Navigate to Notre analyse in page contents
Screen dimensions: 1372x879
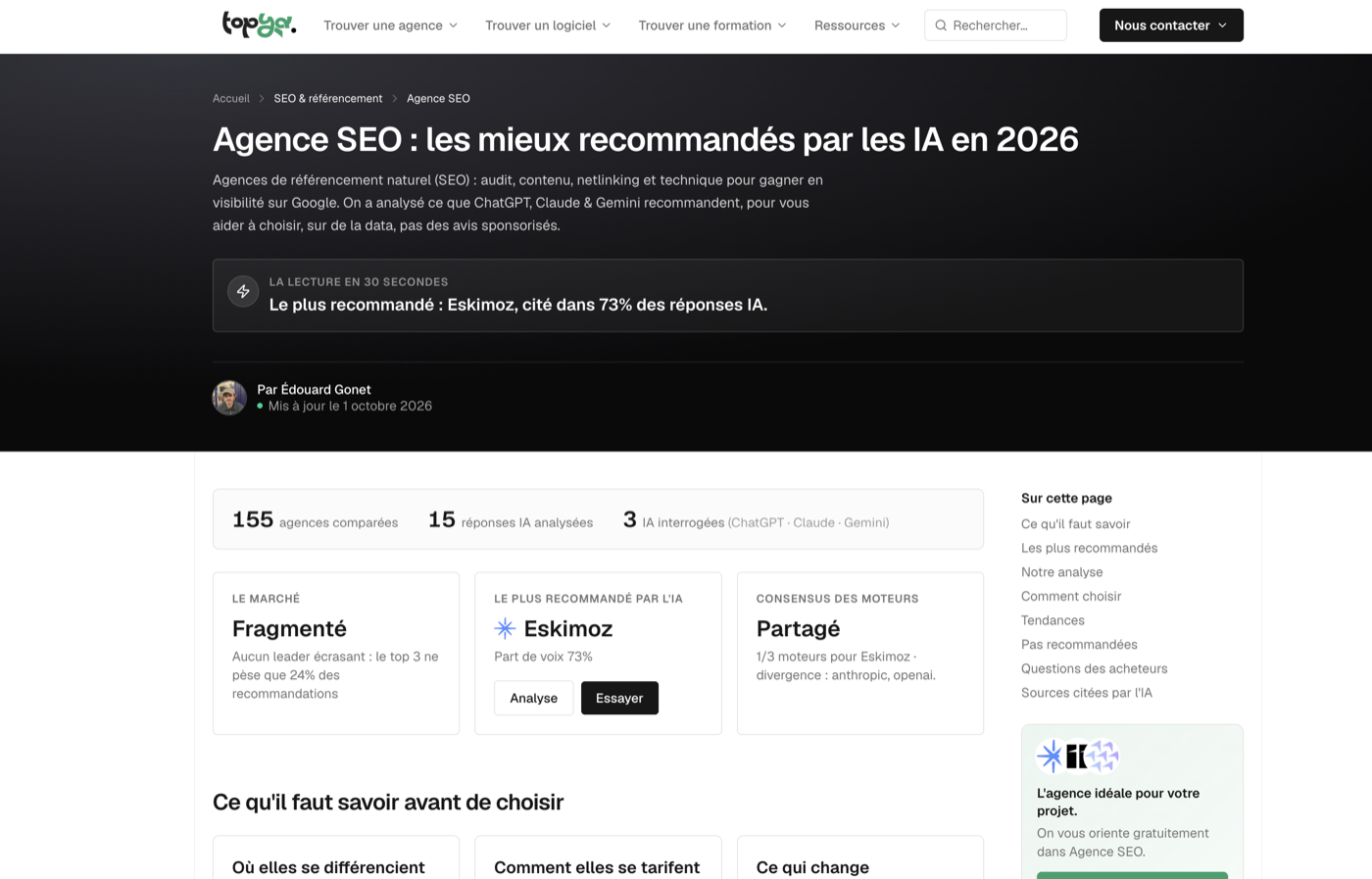click(1062, 572)
